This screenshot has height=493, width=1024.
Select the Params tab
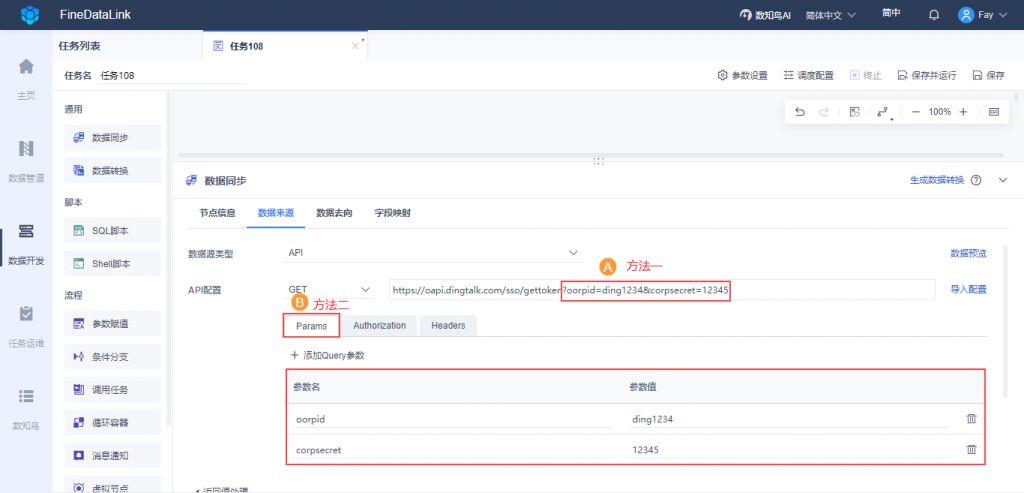pyautogui.click(x=312, y=326)
